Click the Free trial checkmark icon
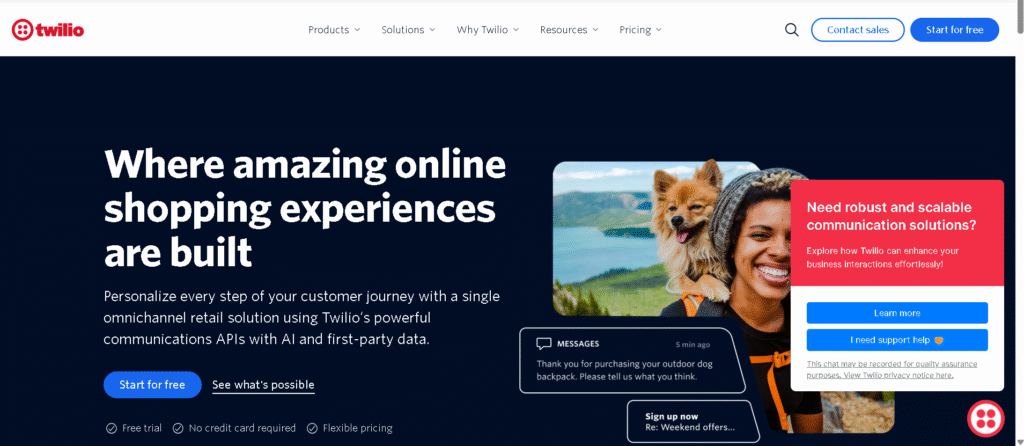The image size is (1024, 446). tap(112, 428)
